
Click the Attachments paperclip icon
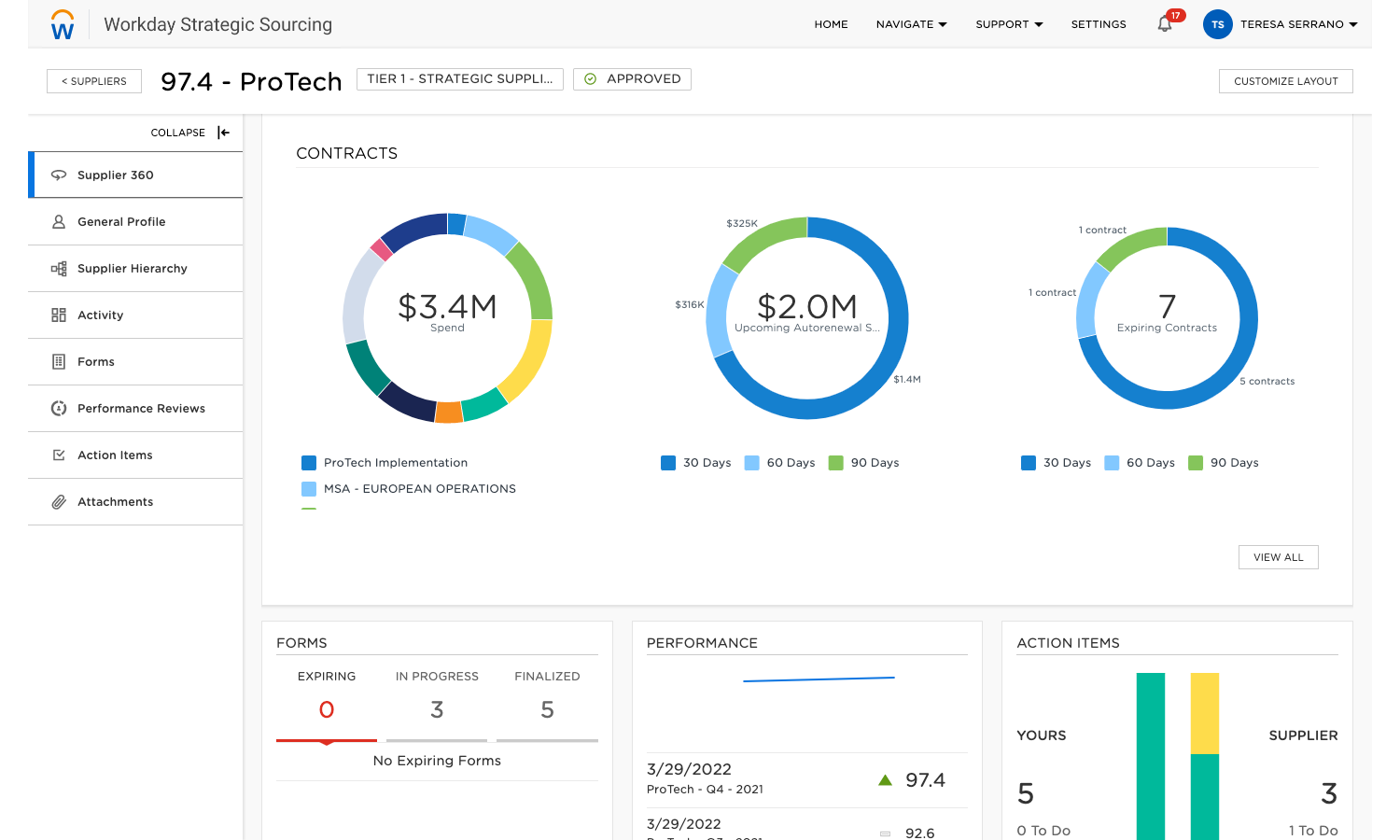pos(59,502)
